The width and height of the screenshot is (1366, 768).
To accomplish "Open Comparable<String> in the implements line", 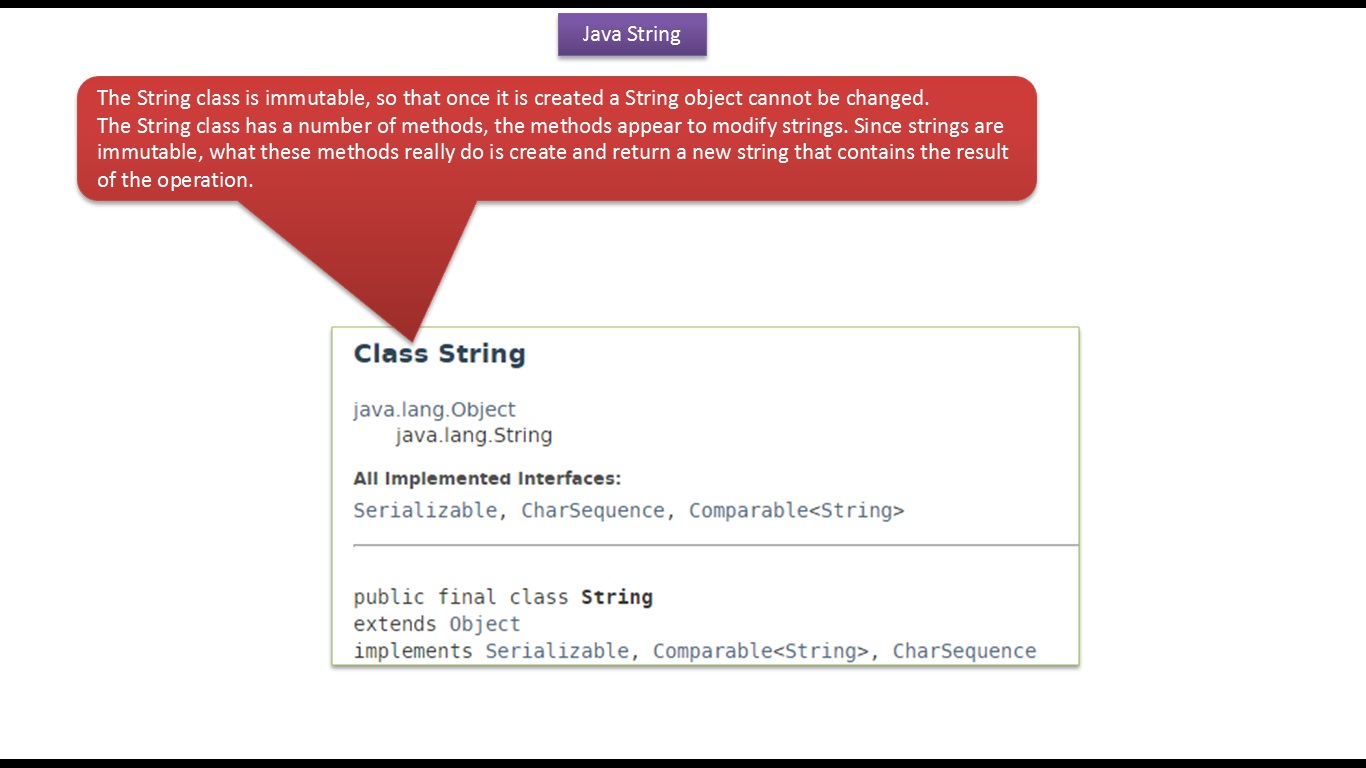I will (761, 651).
